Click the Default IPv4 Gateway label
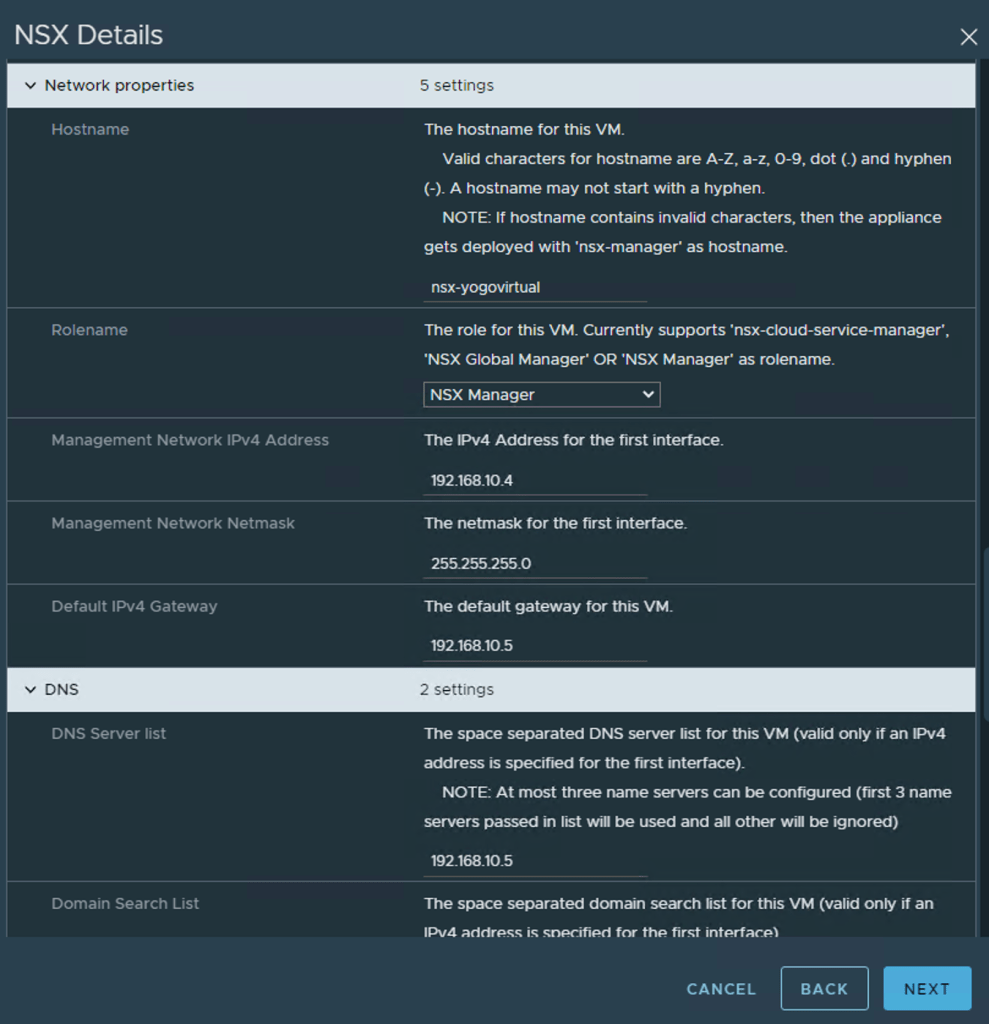Viewport: 989px width, 1024px height. pos(134,606)
